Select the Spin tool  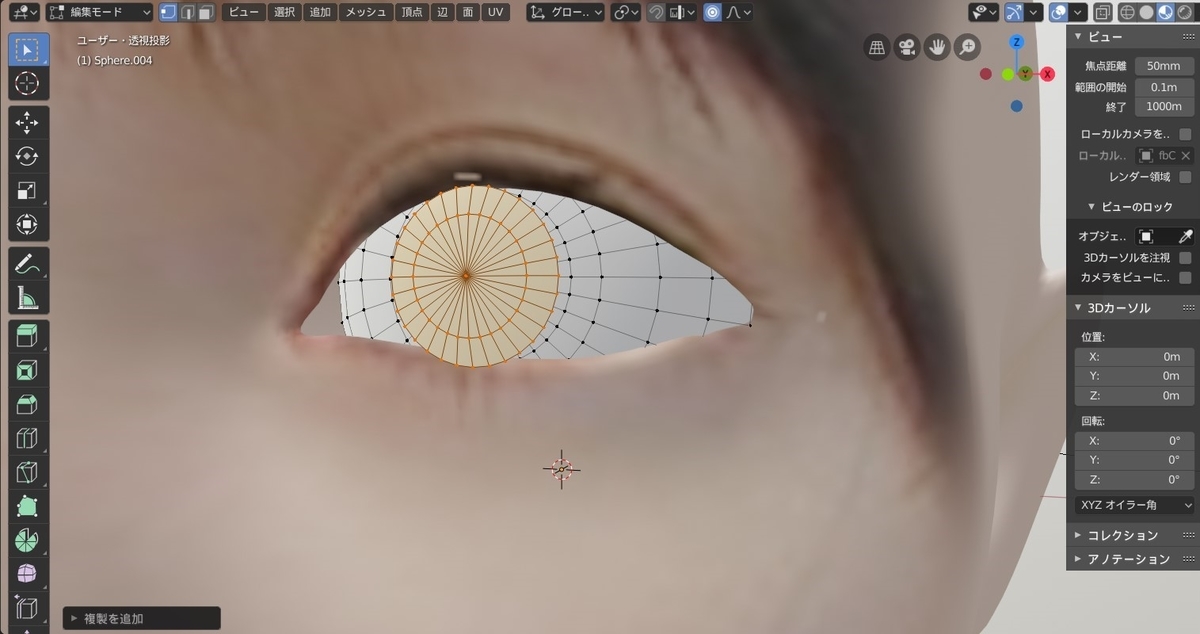pos(27,540)
